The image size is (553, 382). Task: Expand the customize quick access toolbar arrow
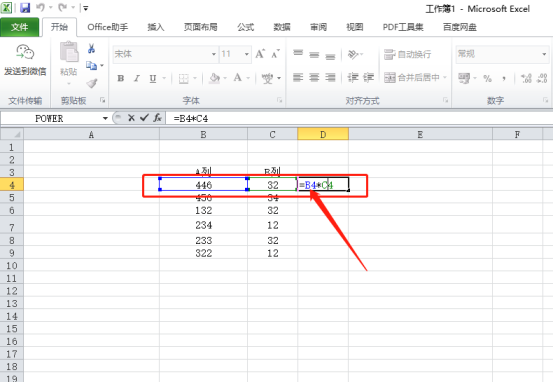[85, 8]
